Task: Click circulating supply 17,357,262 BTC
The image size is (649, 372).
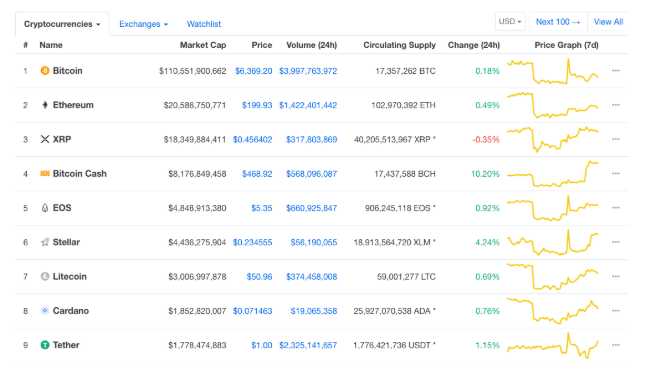Action: 405,71
